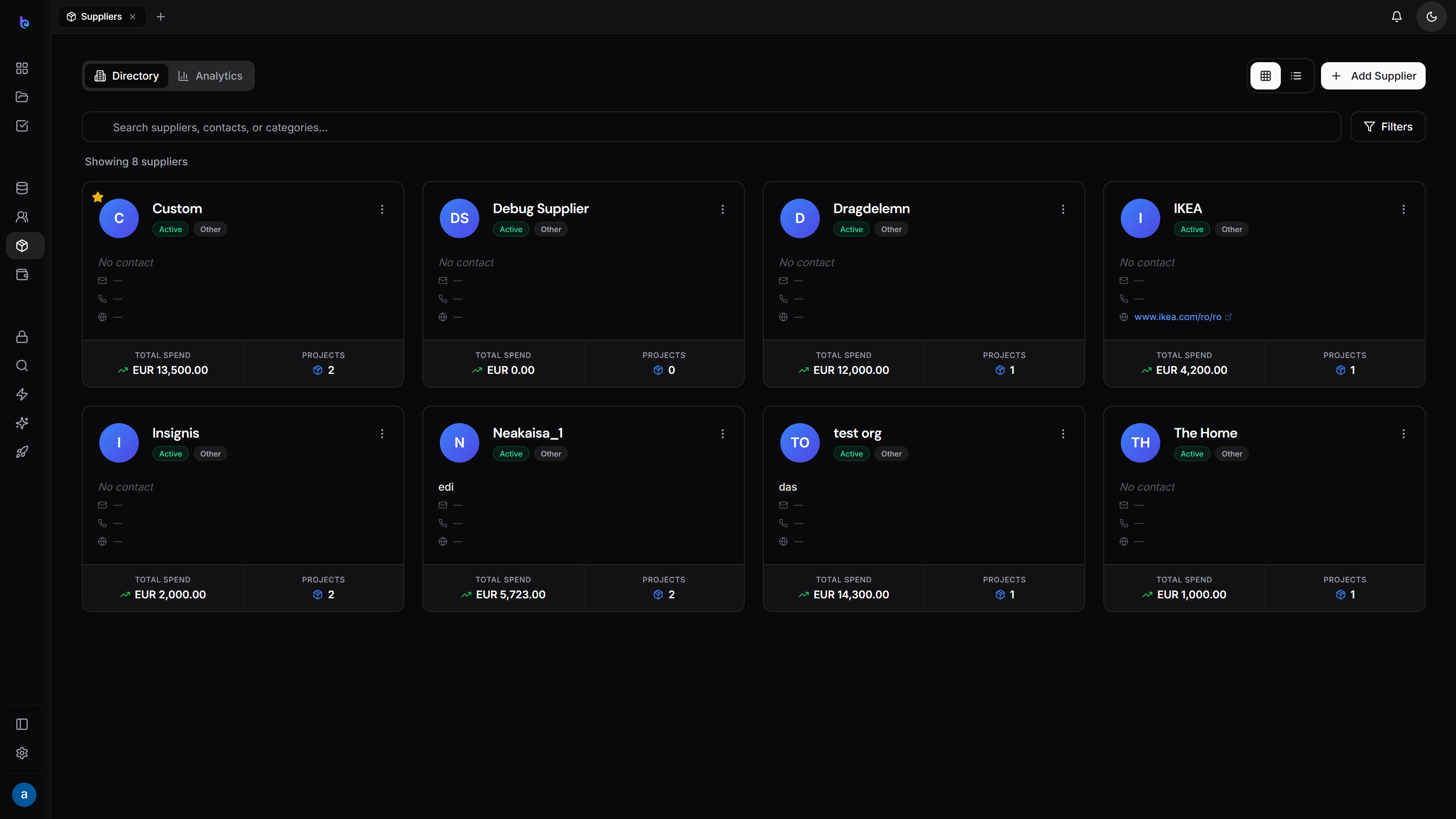
Task: Open the lightning bolt icon in sidebar
Action: 22,394
